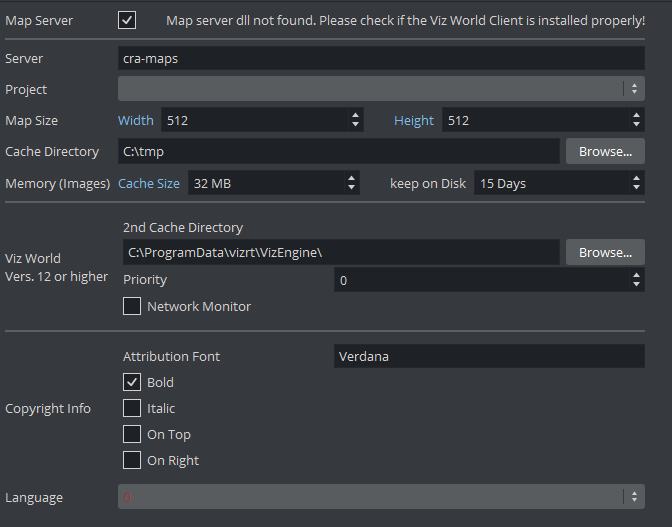Open the Project dropdown
This screenshot has width=672, height=527.
(380, 89)
